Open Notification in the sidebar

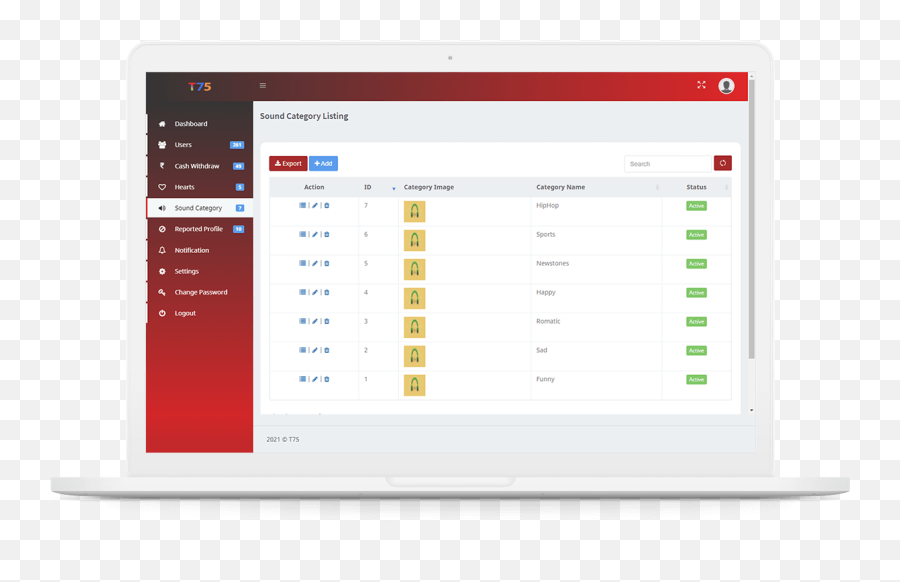coord(200,250)
